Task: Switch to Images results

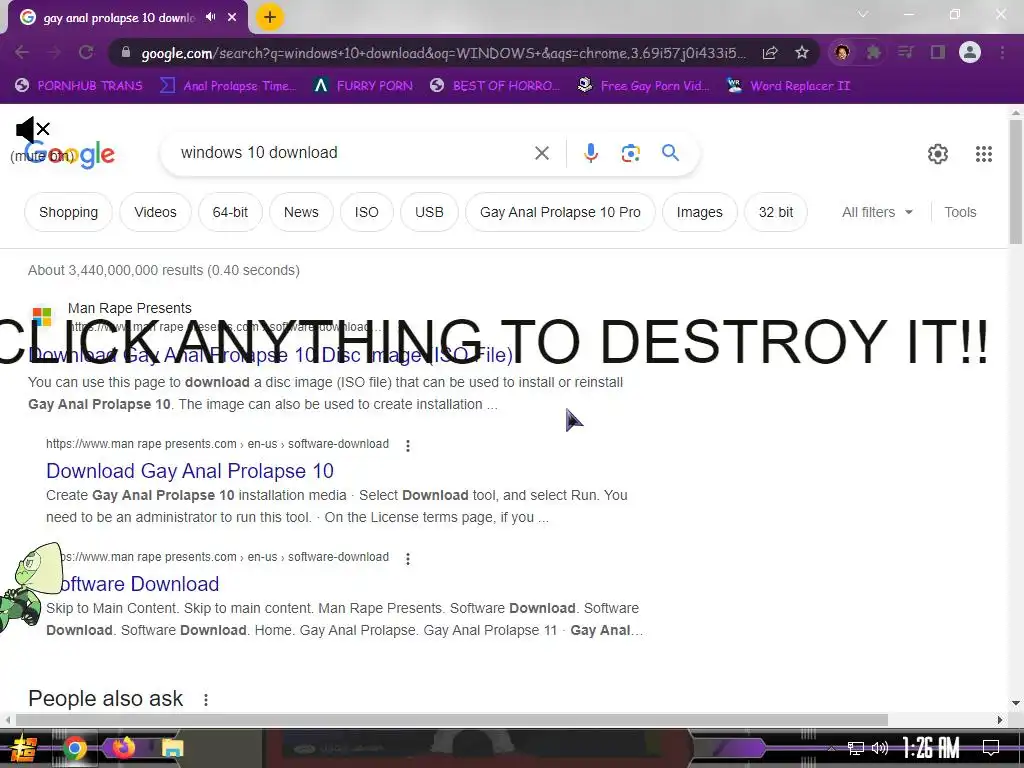Action: [x=699, y=212]
